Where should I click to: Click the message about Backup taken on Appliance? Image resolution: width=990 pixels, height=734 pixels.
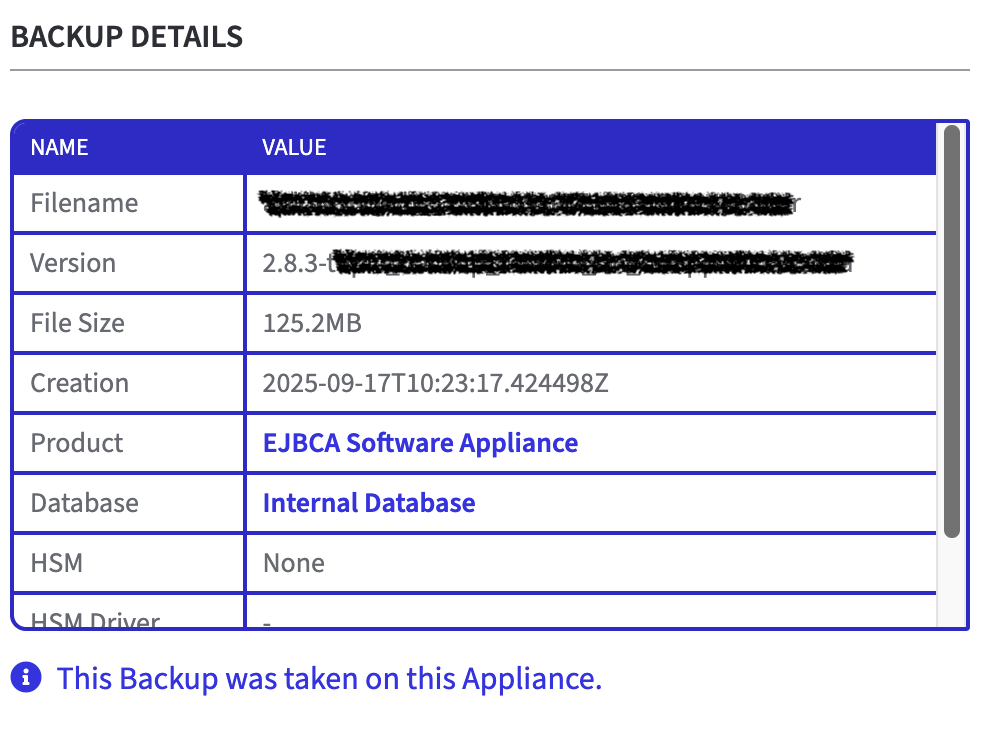(330, 678)
